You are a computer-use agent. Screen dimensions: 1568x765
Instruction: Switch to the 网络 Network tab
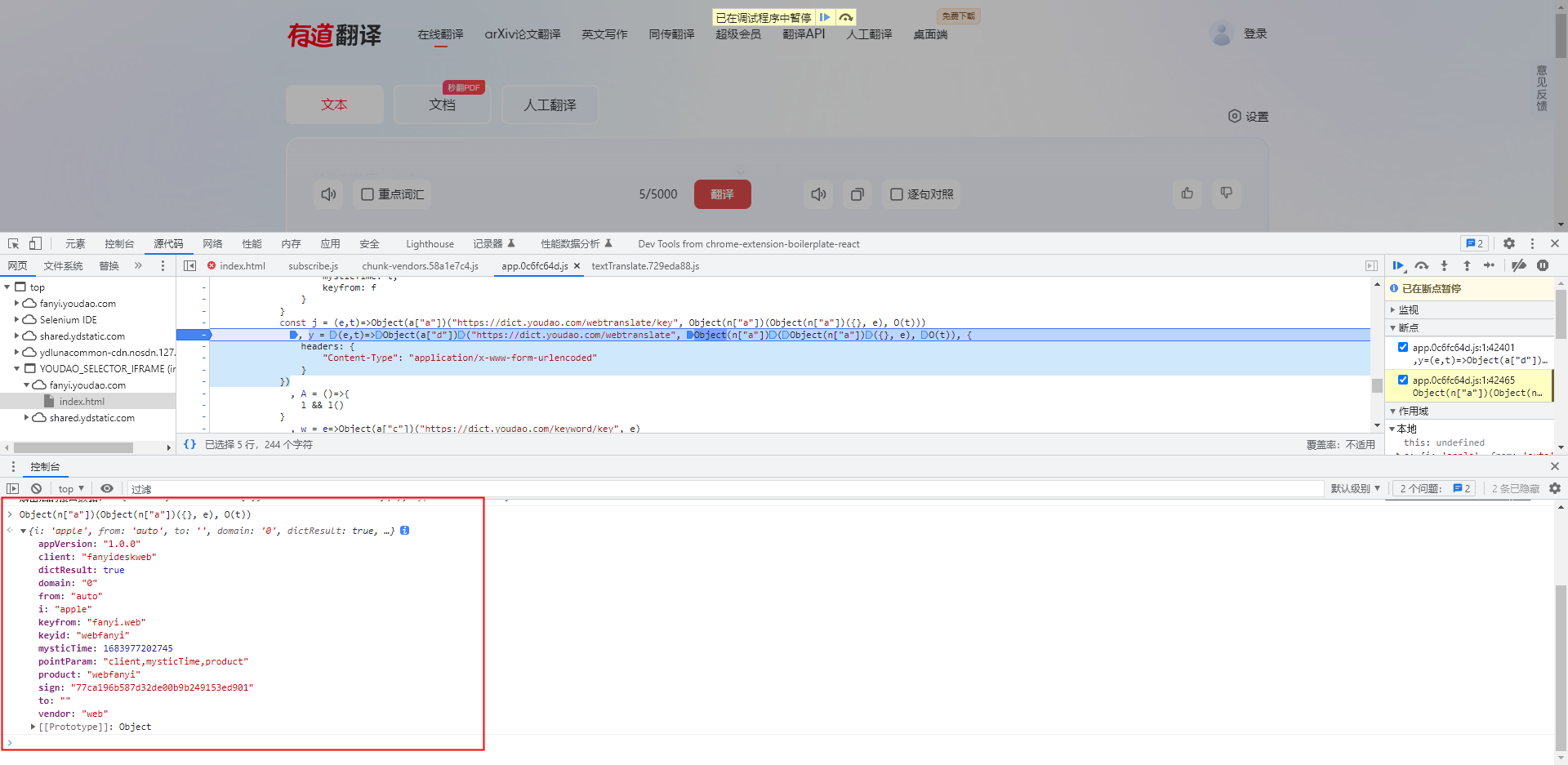click(x=212, y=243)
